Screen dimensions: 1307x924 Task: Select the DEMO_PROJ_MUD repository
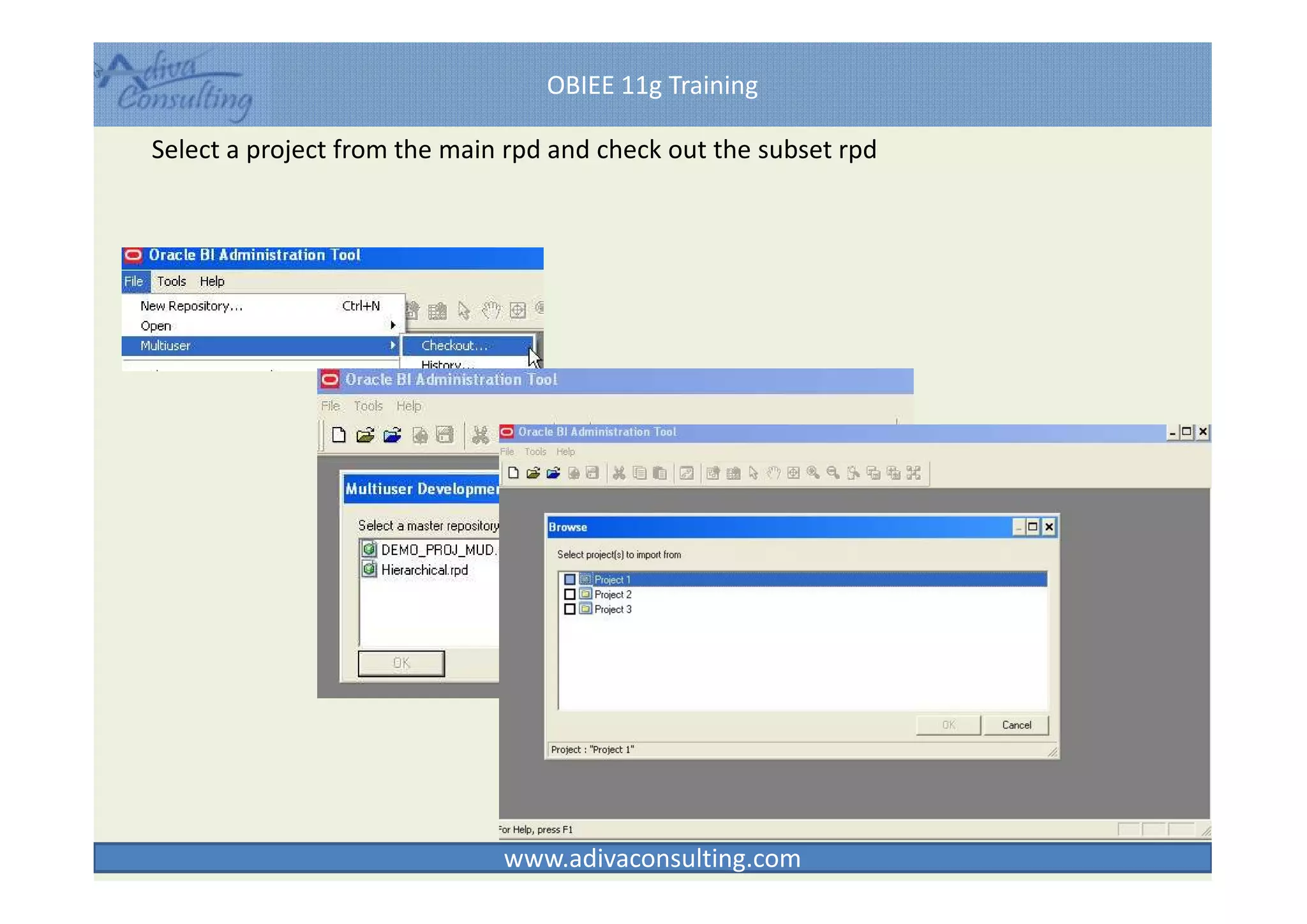[x=429, y=549]
